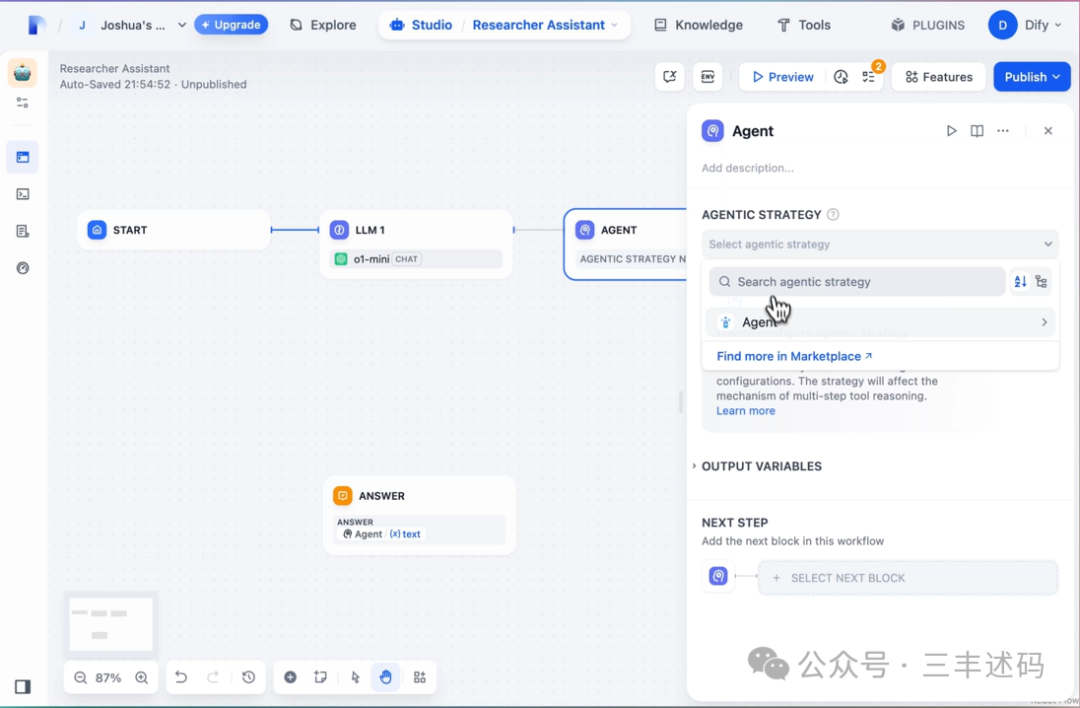
Task: Open Agent node help book icon
Action: [977, 131]
